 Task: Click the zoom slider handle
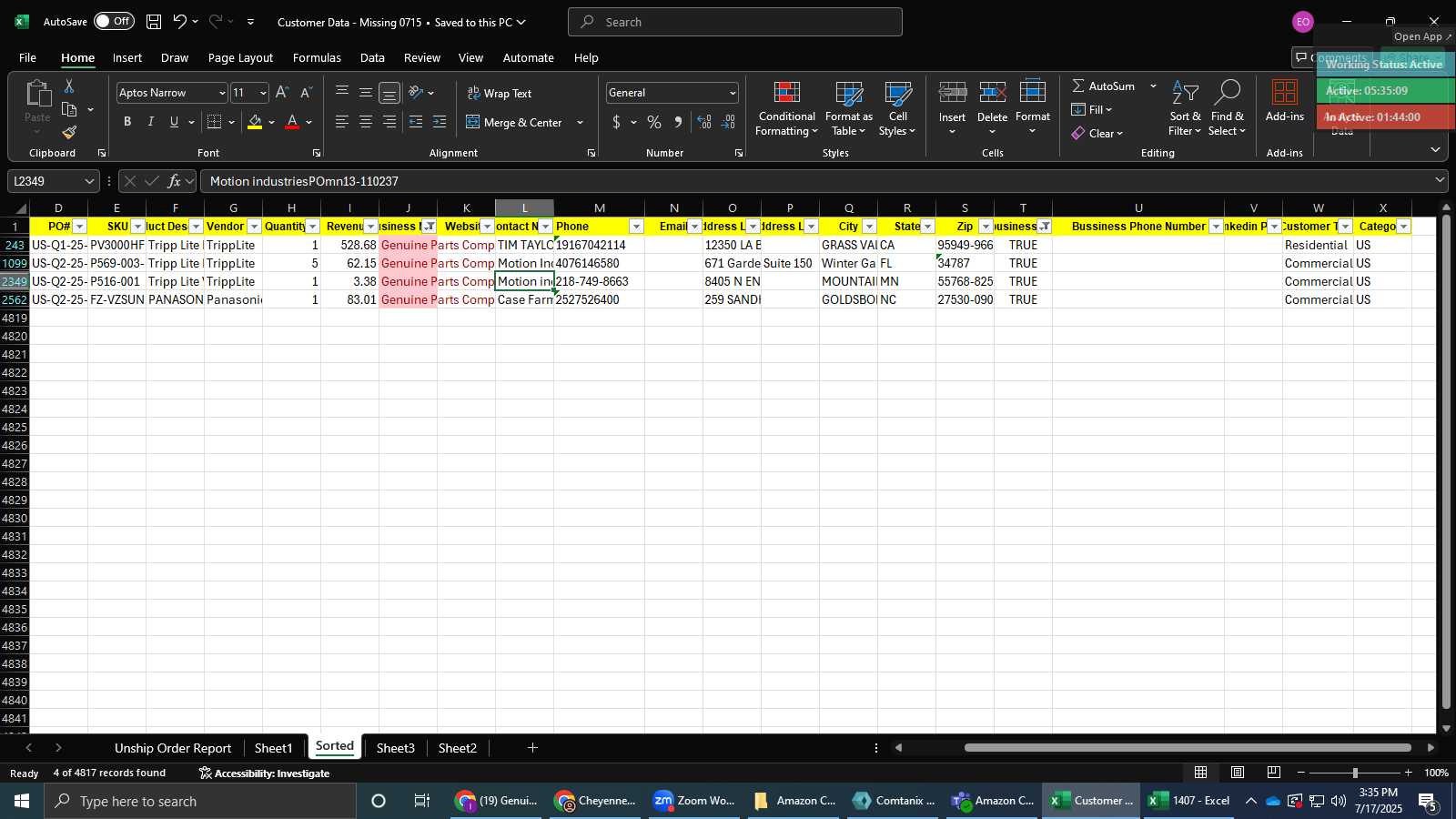click(x=1355, y=773)
